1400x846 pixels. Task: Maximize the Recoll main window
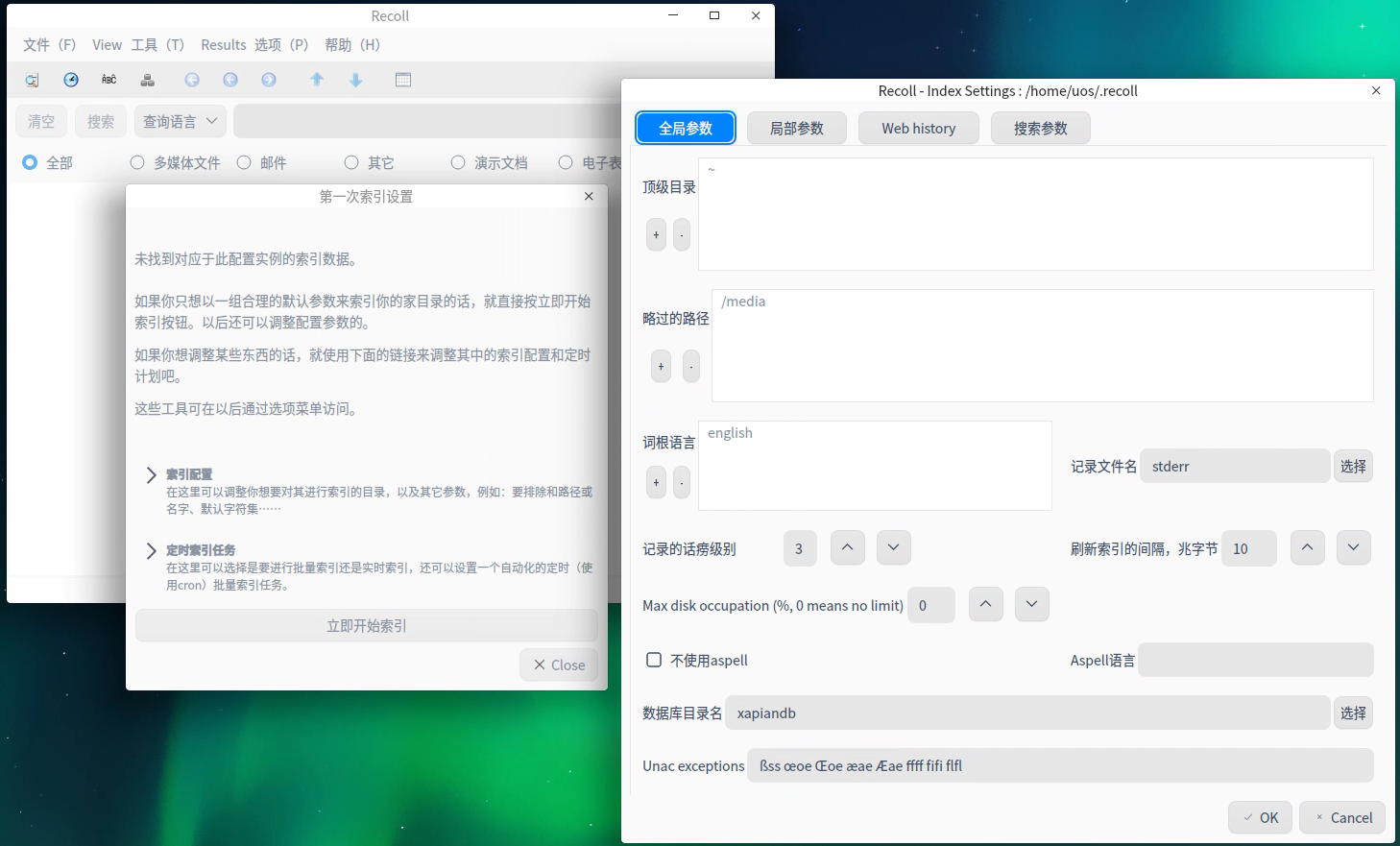[714, 15]
